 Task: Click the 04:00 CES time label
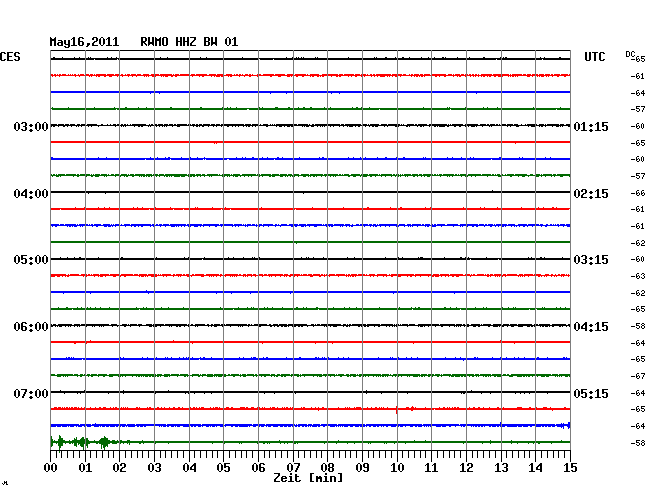pyautogui.click(x=31, y=194)
